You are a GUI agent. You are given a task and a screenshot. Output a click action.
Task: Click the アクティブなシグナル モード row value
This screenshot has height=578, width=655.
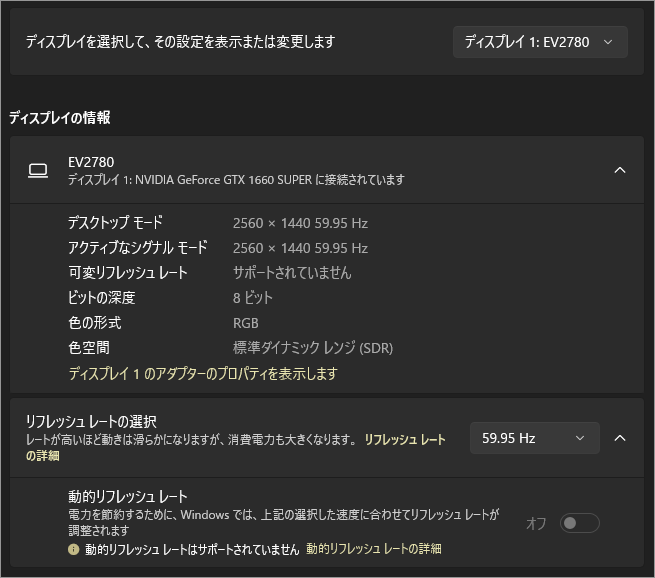300,248
